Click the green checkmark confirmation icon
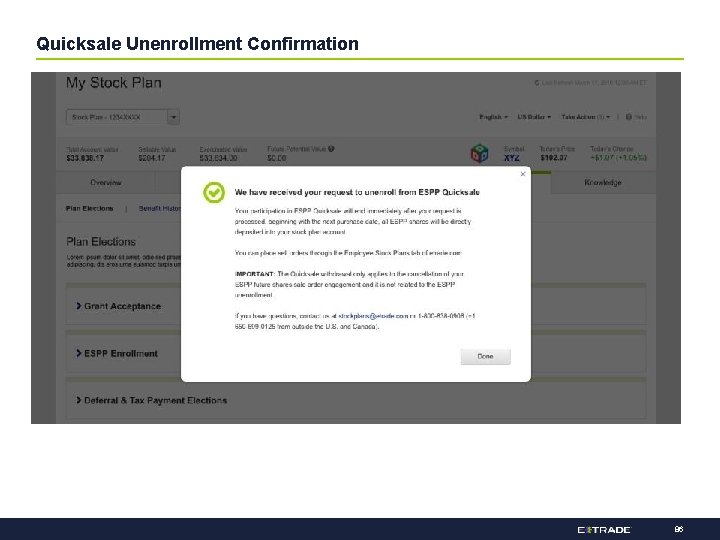Viewport: 720px width, 540px height. [214, 193]
